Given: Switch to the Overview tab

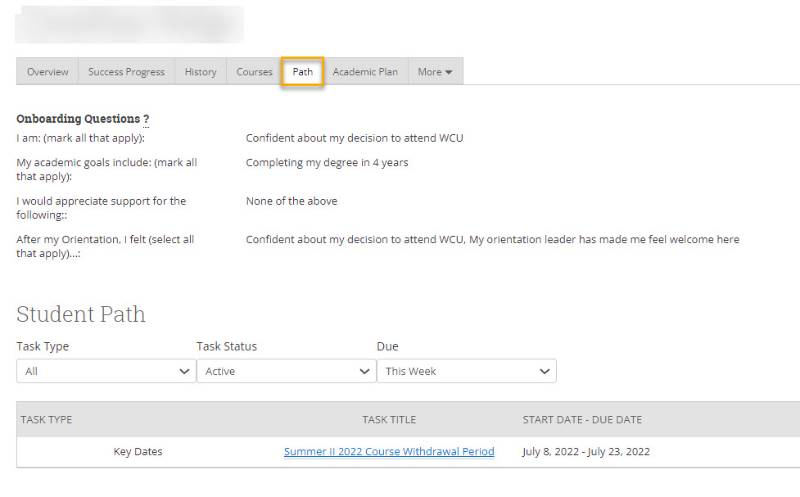Looking at the screenshot, I should pos(47,72).
